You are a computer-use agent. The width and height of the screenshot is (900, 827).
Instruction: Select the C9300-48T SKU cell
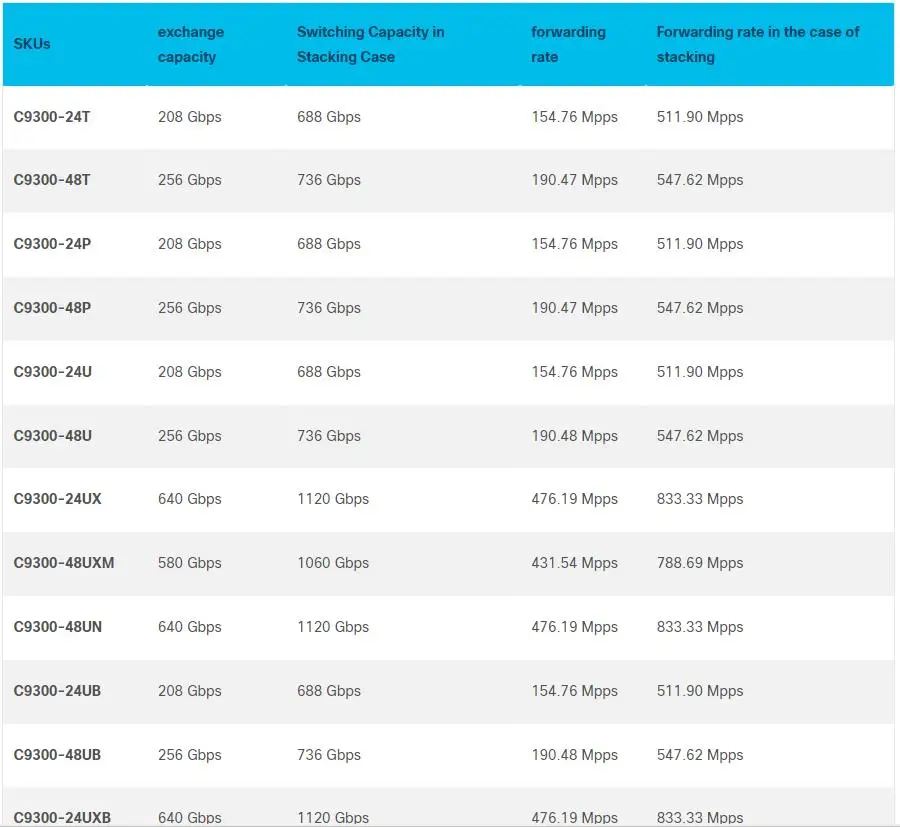tap(52, 180)
